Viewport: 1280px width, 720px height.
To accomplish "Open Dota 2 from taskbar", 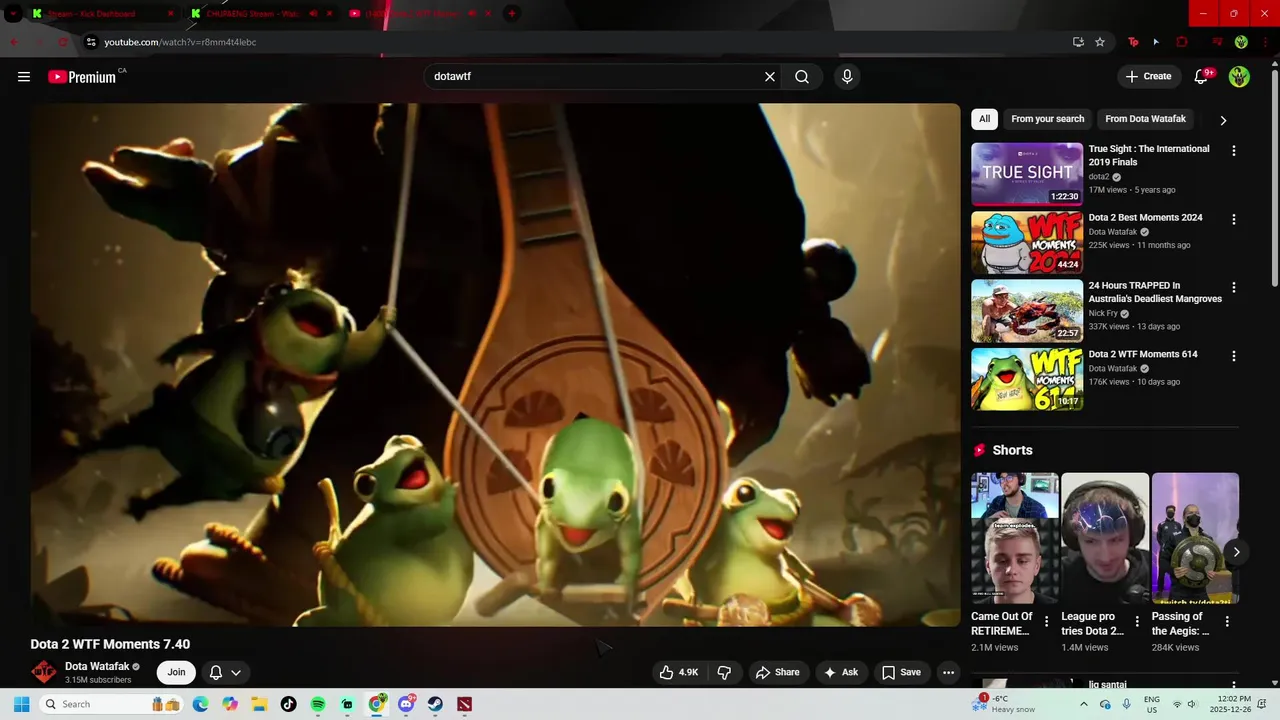I will click(x=465, y=704).
